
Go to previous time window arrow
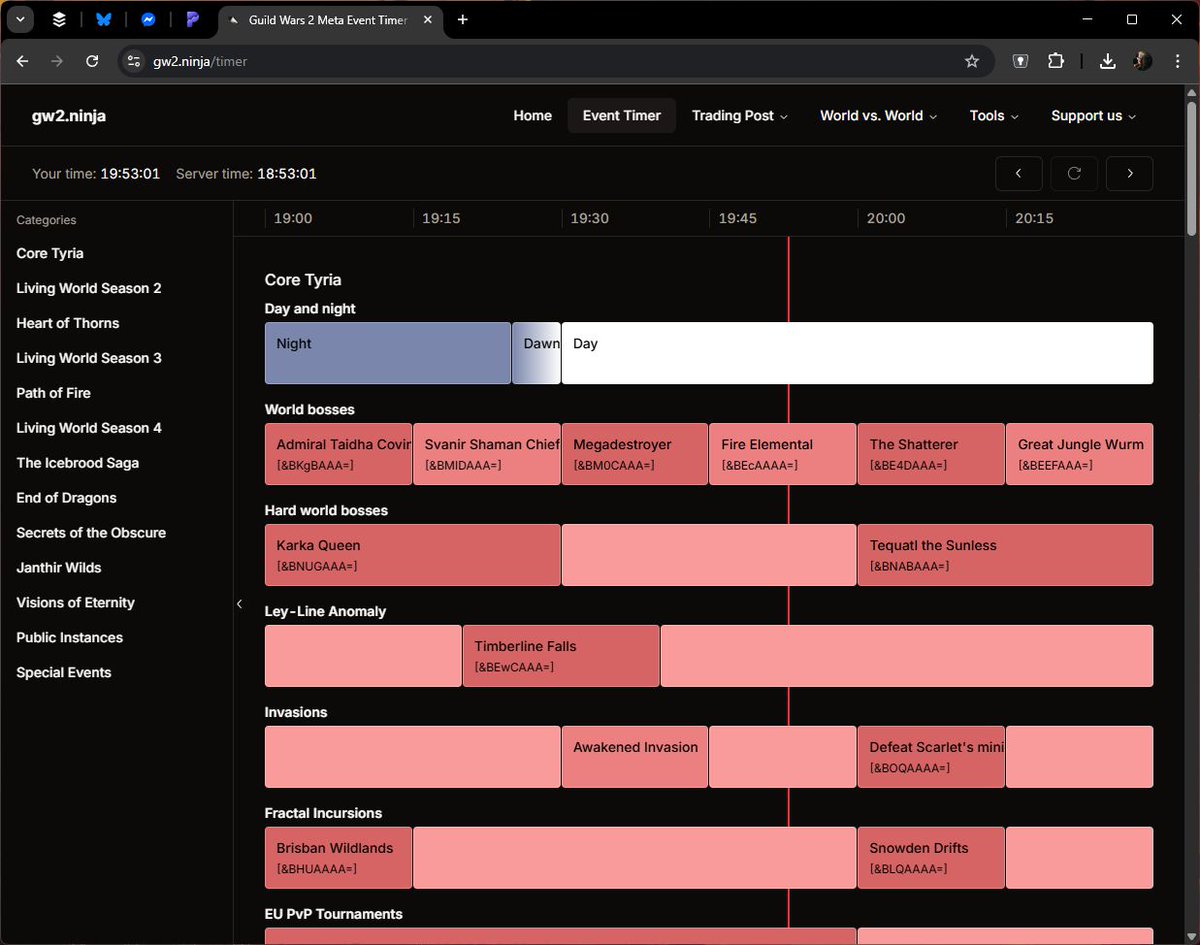(x=1019, y=173)
